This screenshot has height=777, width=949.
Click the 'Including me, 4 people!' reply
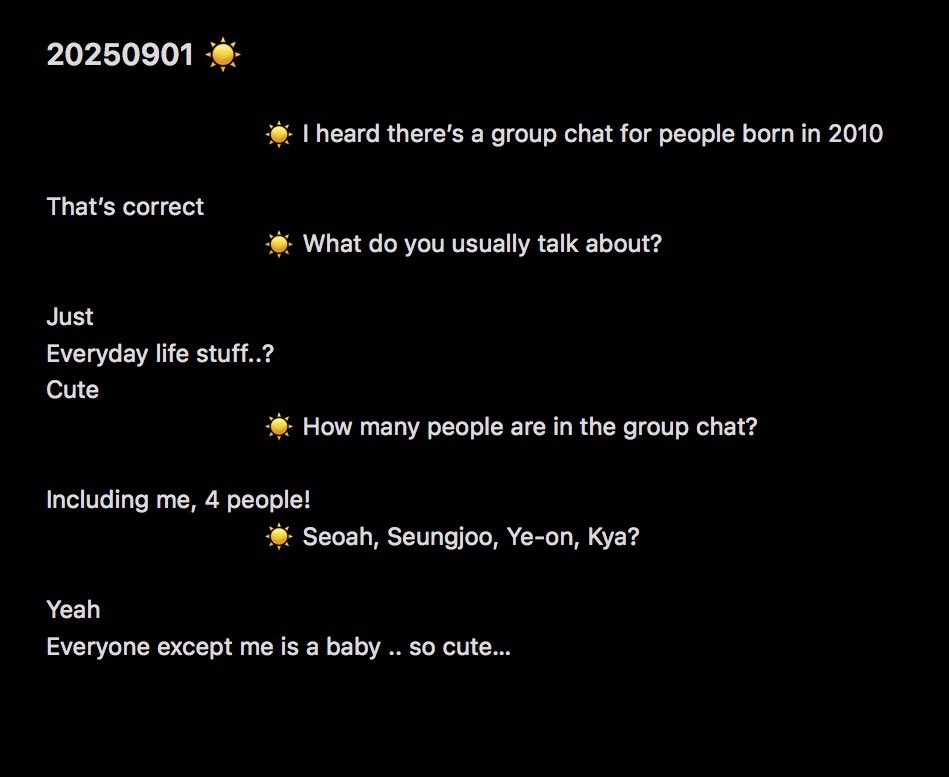(179, 500)
